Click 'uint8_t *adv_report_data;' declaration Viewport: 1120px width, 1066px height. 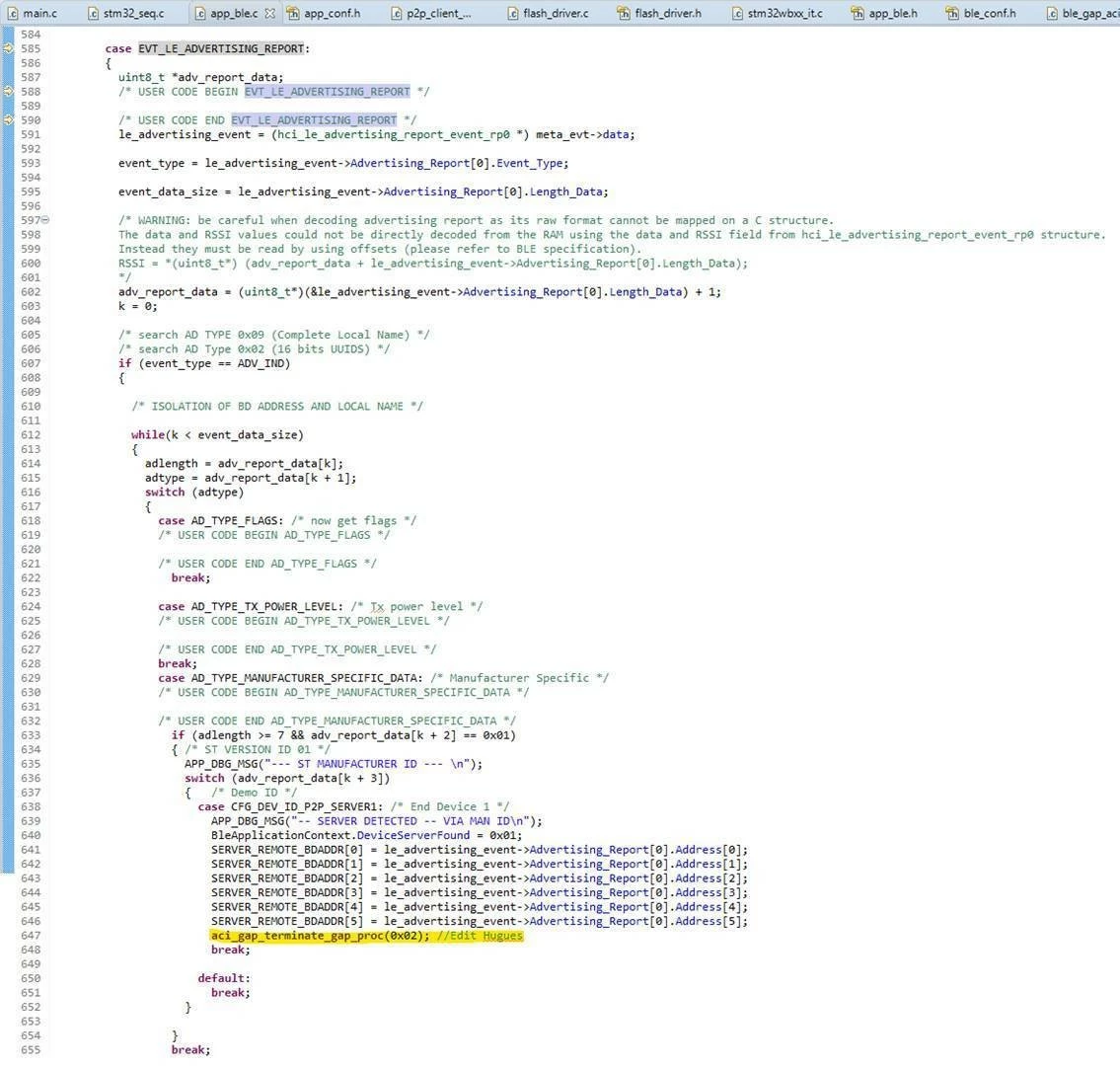(200, 77)
